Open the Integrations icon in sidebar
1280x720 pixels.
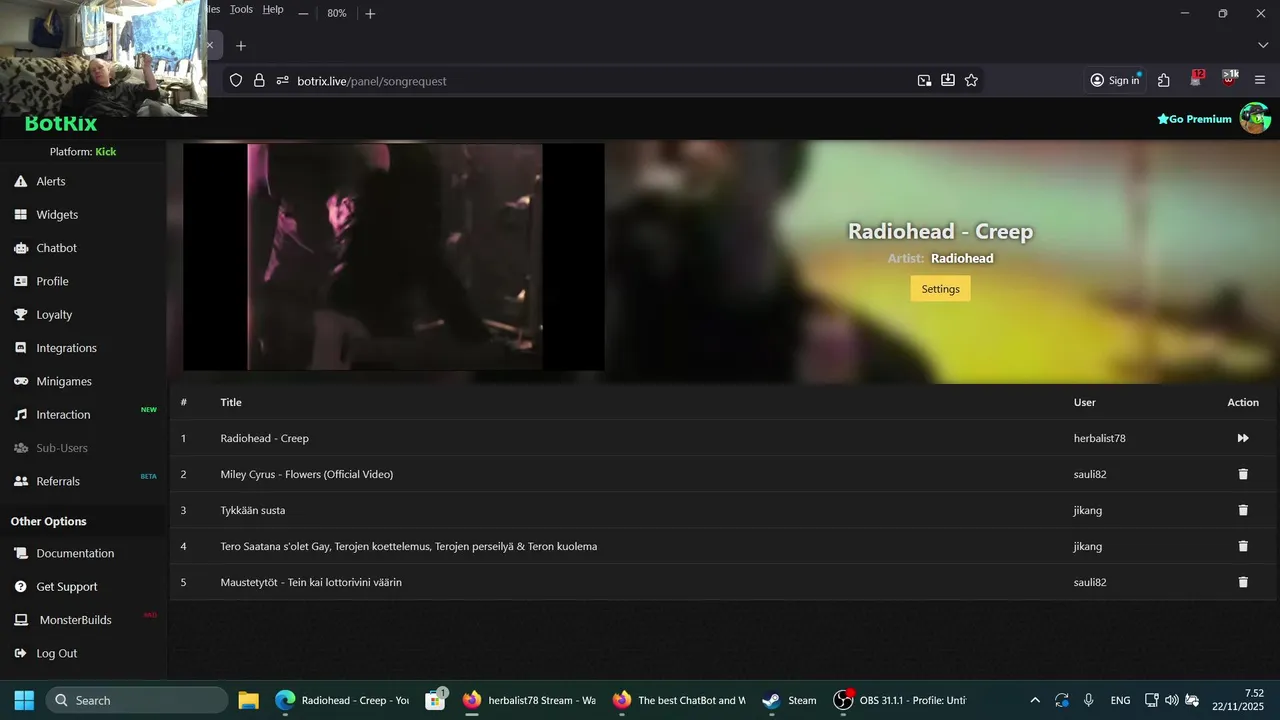pyautogui.click(x=20, y=348)
